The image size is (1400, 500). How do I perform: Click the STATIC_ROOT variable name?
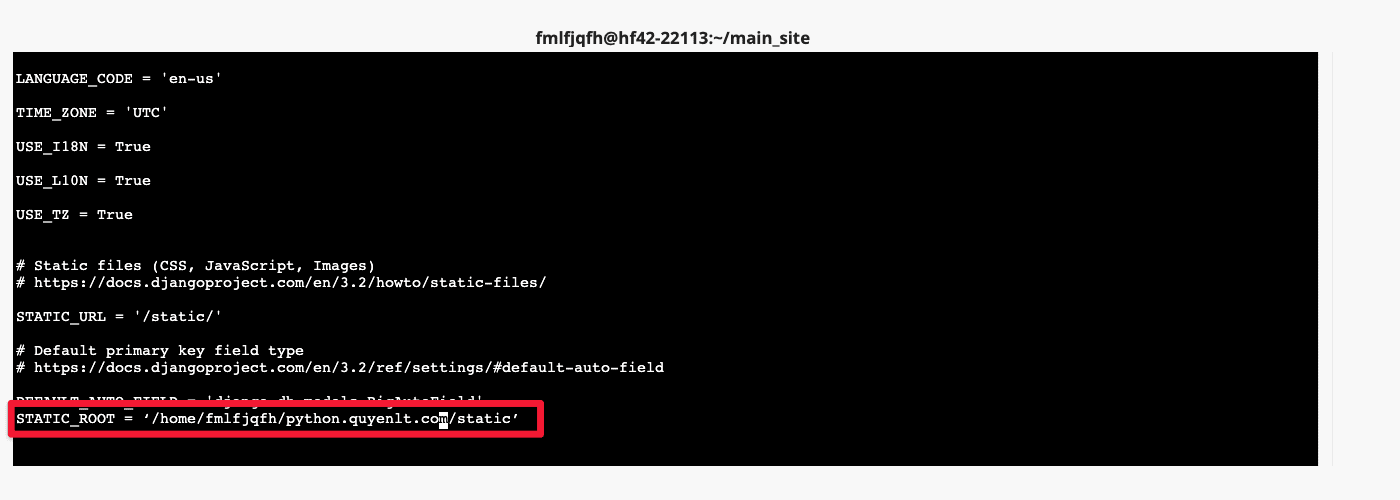[x=65, y=418]
